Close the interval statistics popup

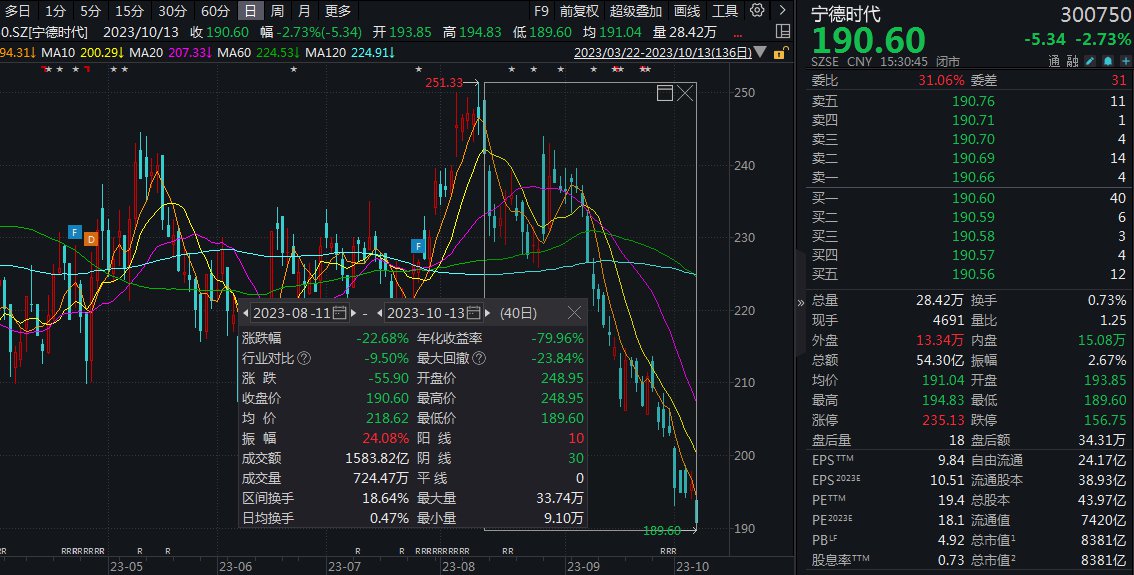pos(574,312)
